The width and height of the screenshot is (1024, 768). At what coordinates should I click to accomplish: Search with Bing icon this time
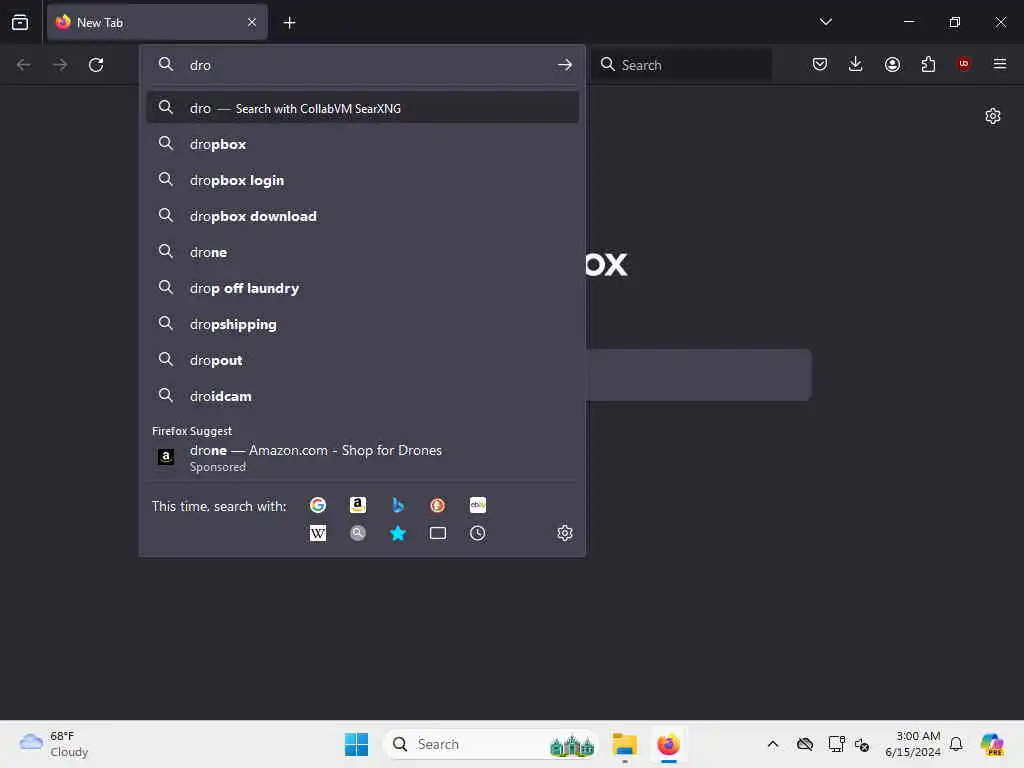(x=398, y=505)
